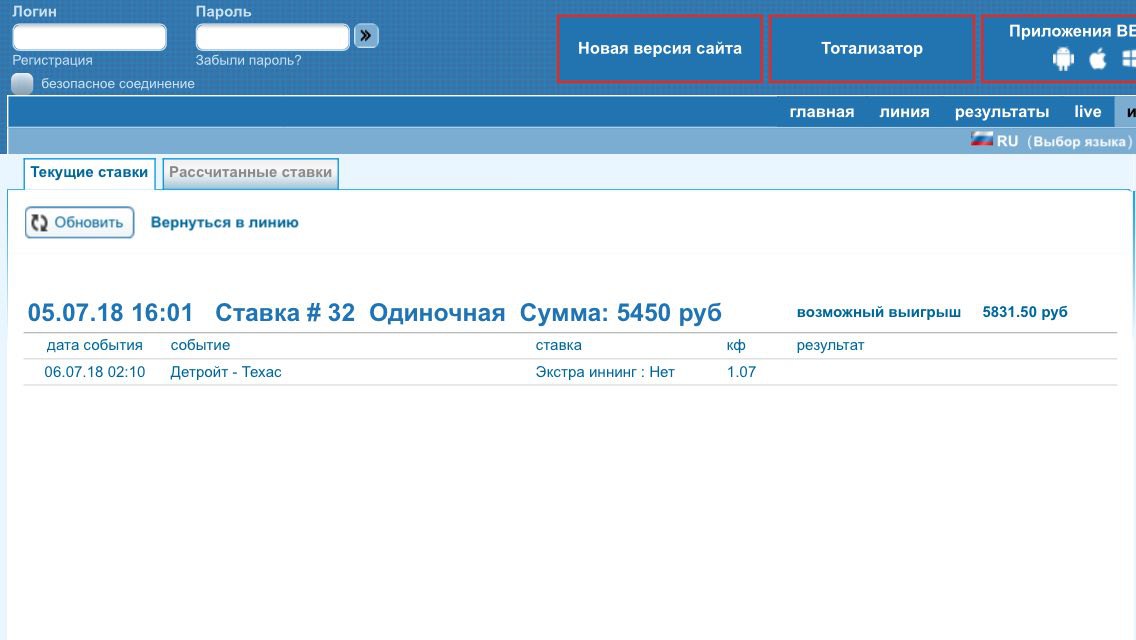The width and height of the screenshot is (1136, 640).
Task: Click the Windows app icon
Action: pos(1129,59)
